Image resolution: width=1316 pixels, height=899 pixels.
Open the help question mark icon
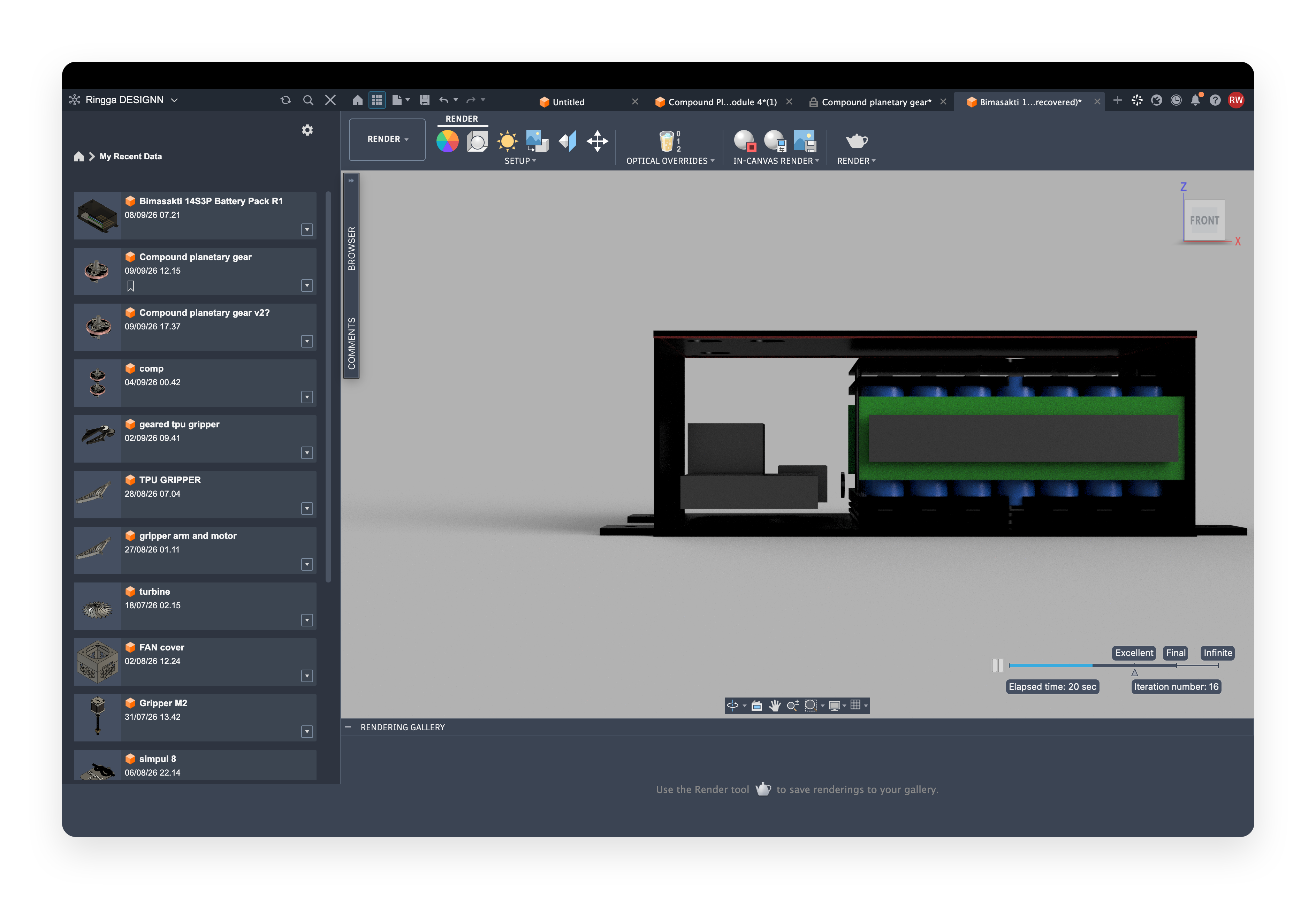click(1215, 100)
